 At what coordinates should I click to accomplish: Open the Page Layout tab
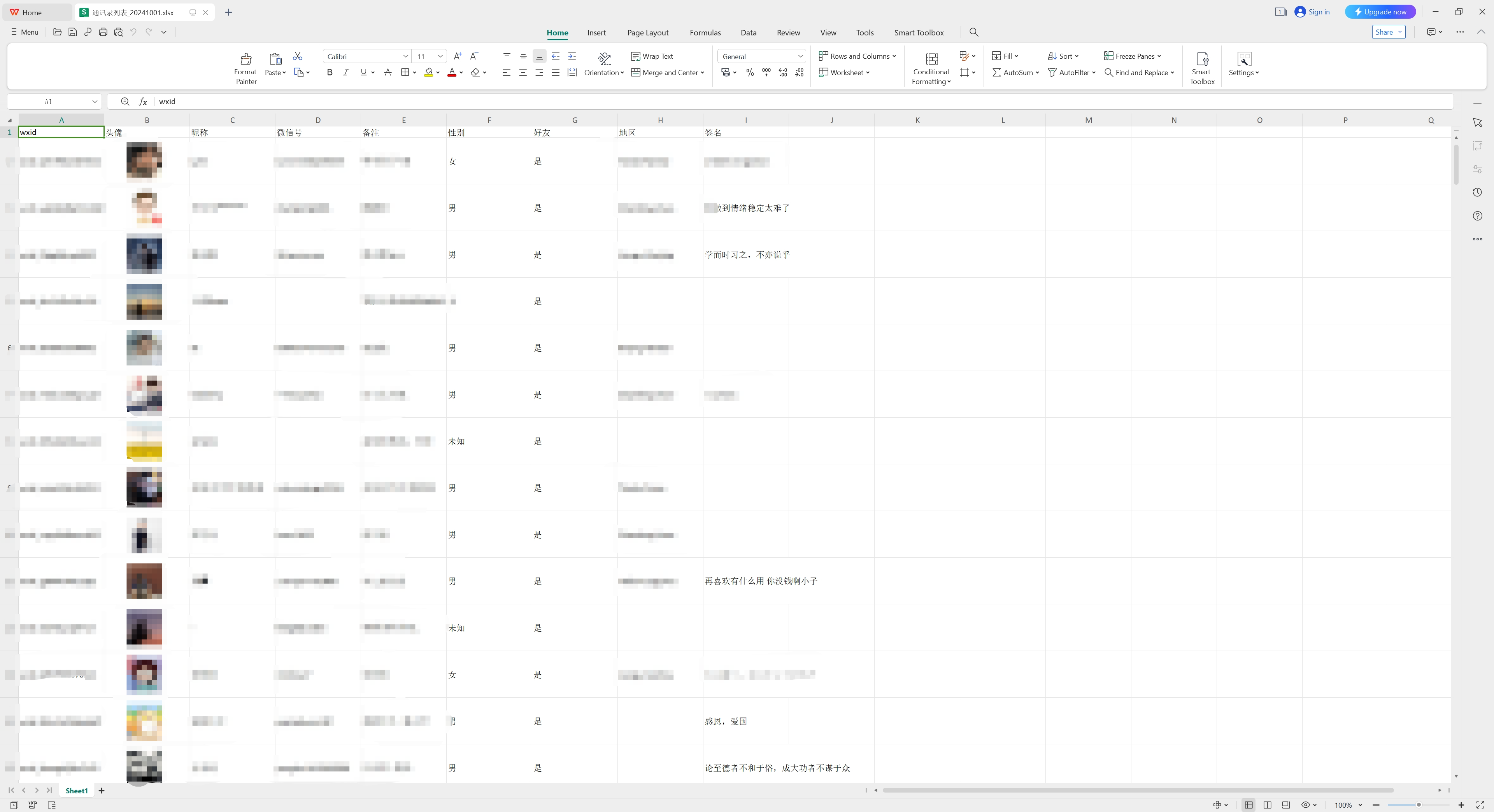pos(647,32)
